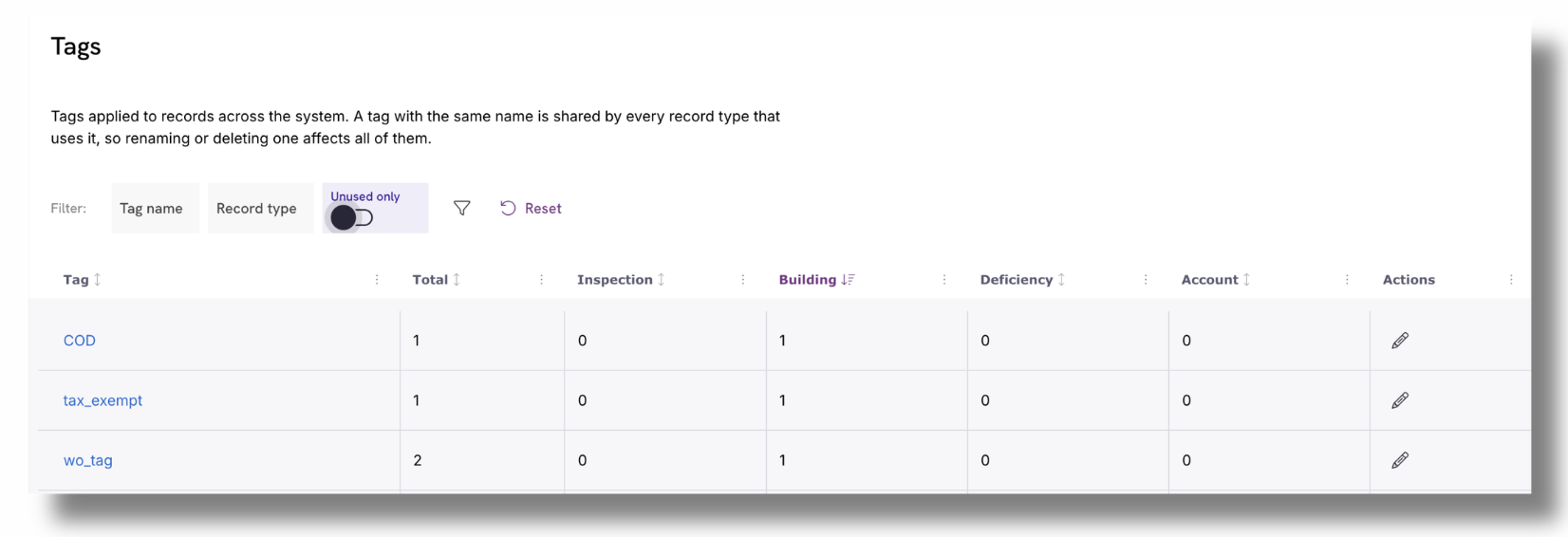
Task: Click the Record type filter field
Action: point(260,209)
